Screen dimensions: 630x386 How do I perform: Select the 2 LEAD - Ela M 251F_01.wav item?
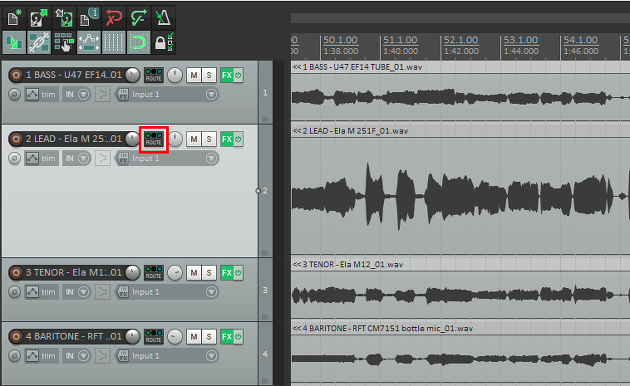[460, 191]
